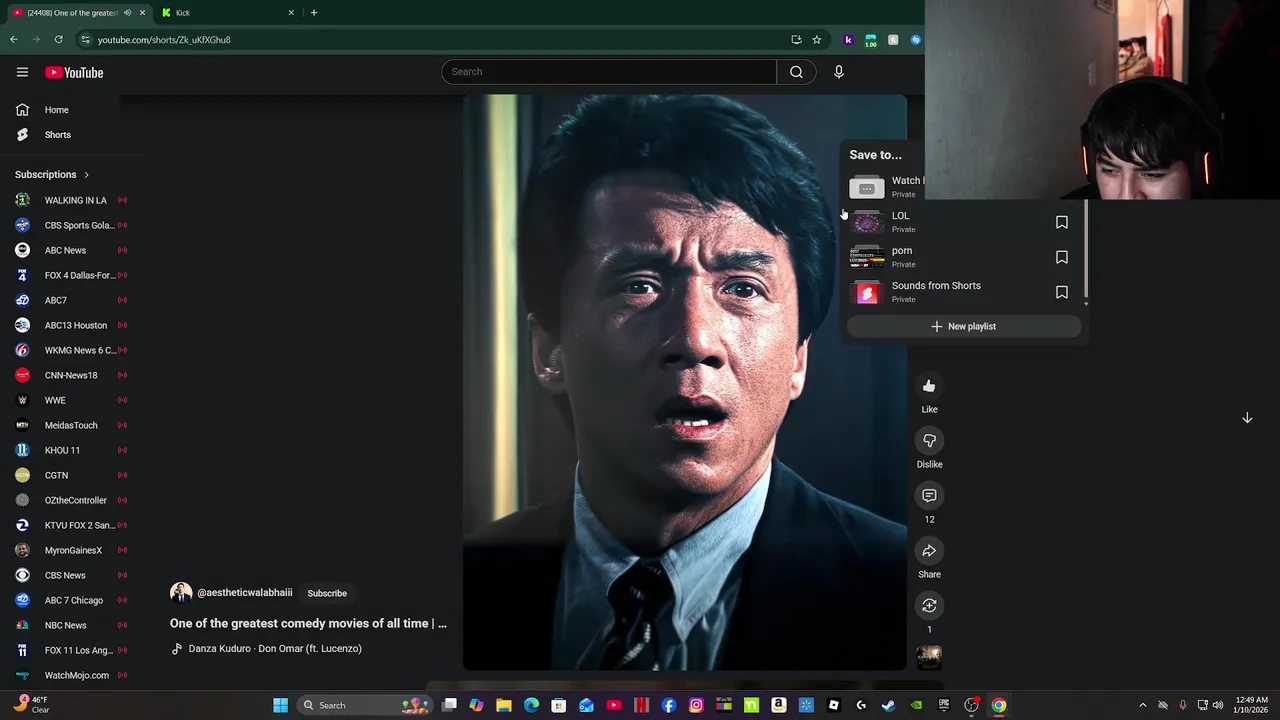Open Steam from the taskbar

point(888,706)
